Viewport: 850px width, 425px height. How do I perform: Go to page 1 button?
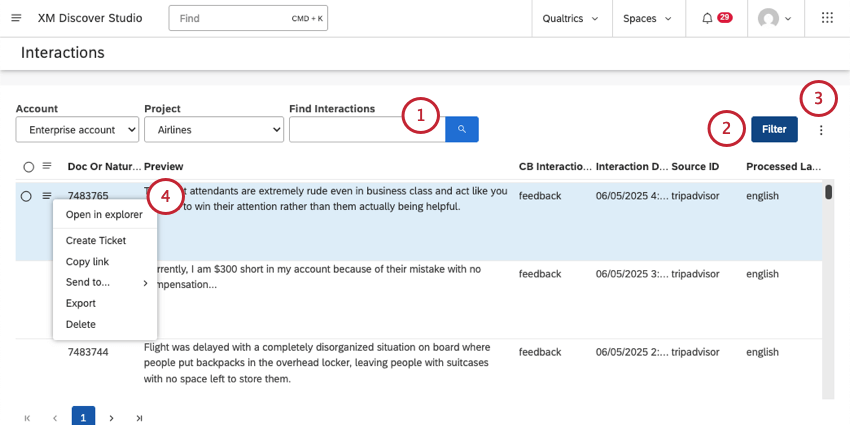point(83,417)
